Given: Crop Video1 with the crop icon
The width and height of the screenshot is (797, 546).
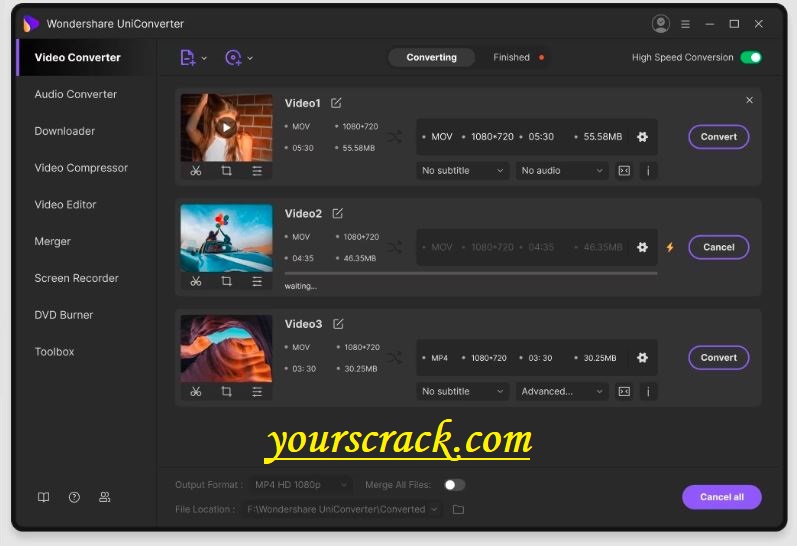Looking at the screenshot, I should 227,171.
